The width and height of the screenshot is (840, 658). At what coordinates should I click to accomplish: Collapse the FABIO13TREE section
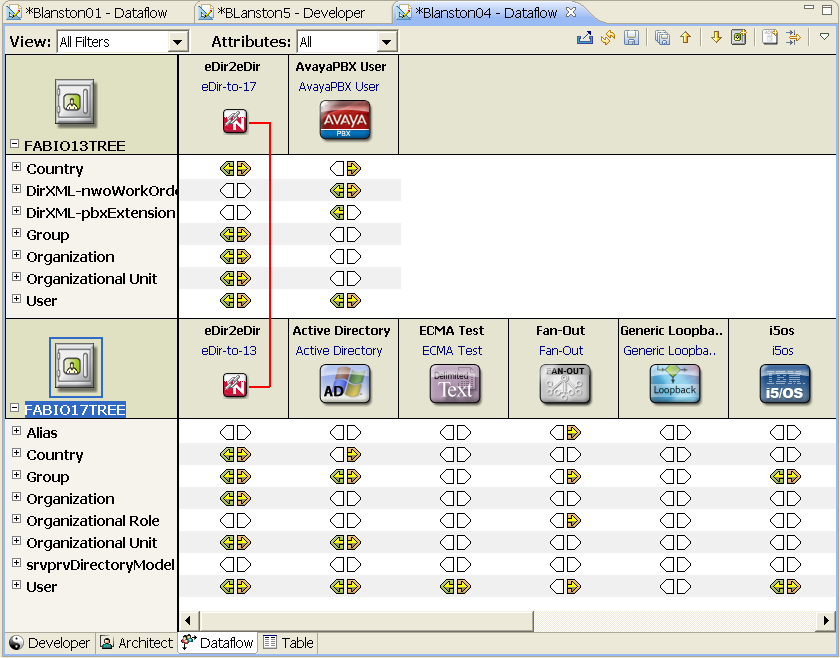click(x=14, y=145)
